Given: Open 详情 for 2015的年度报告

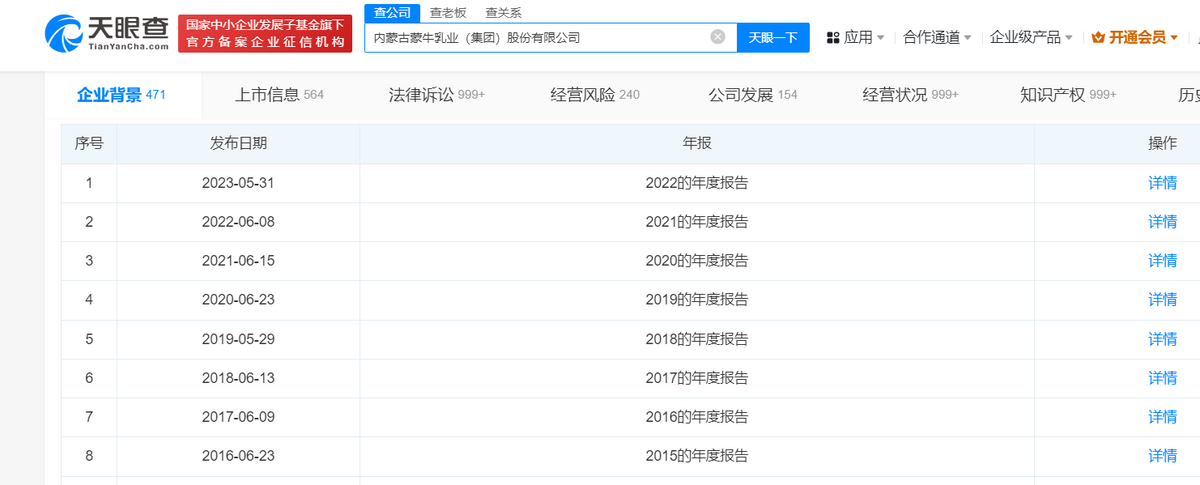Looking at the screenshot, I should click(1162, 456).
